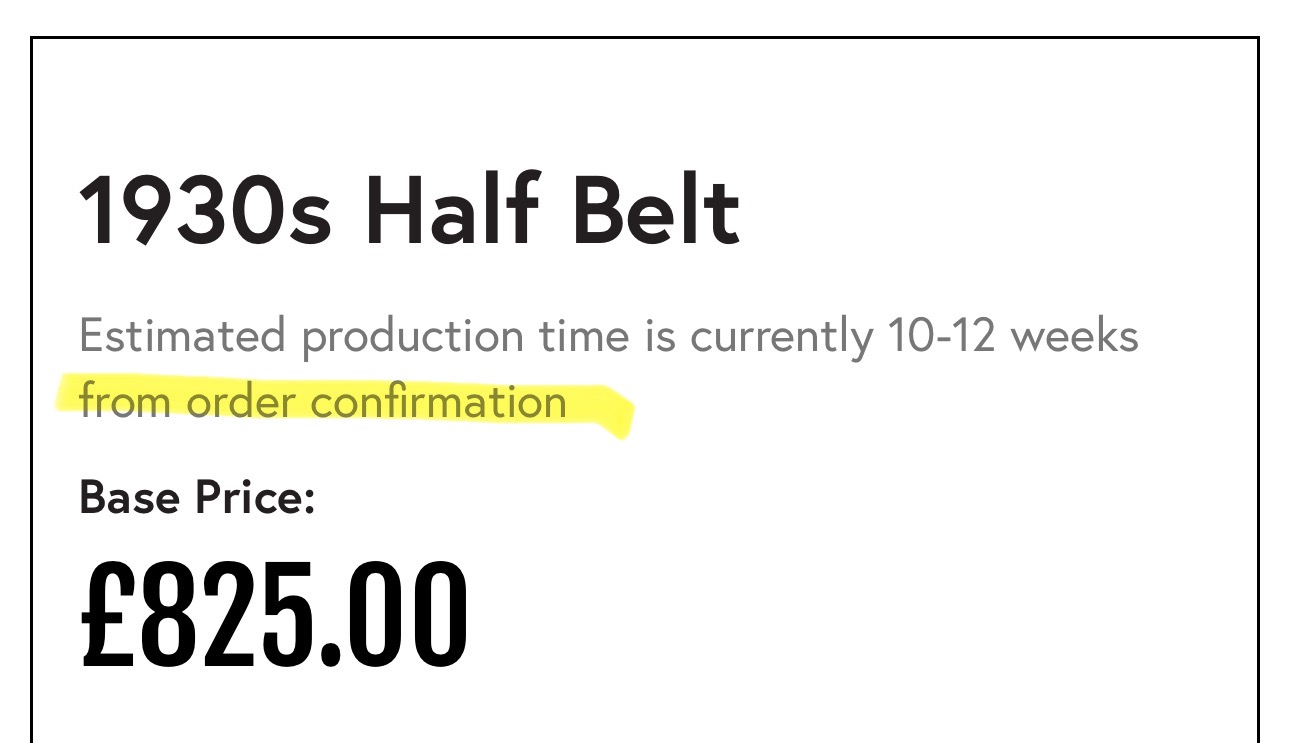Click the "Base Price:" label
The height and width of the screenshot is (743, 1290).
coord(197,497)
